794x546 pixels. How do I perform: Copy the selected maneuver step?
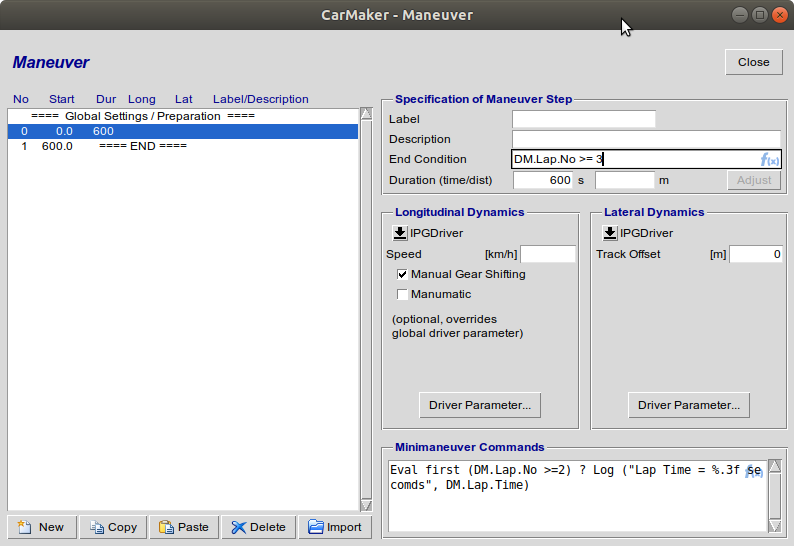coord(113,527)
